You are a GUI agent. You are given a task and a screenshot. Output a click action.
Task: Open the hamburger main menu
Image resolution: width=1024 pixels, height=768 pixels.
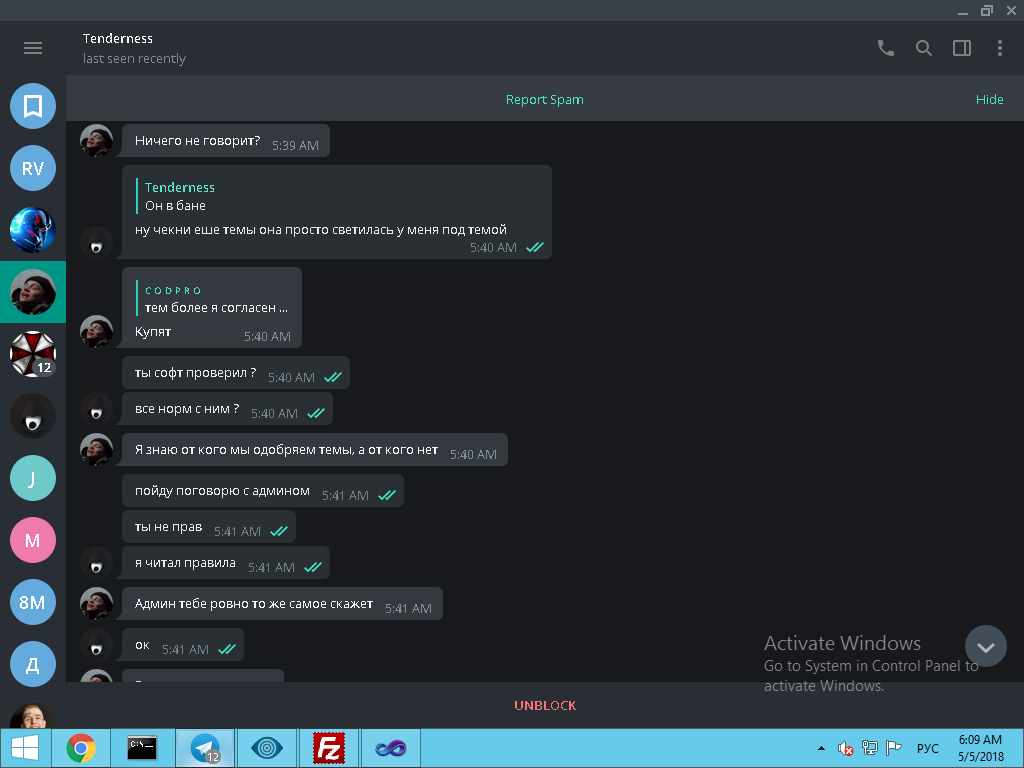click(33, 48)
